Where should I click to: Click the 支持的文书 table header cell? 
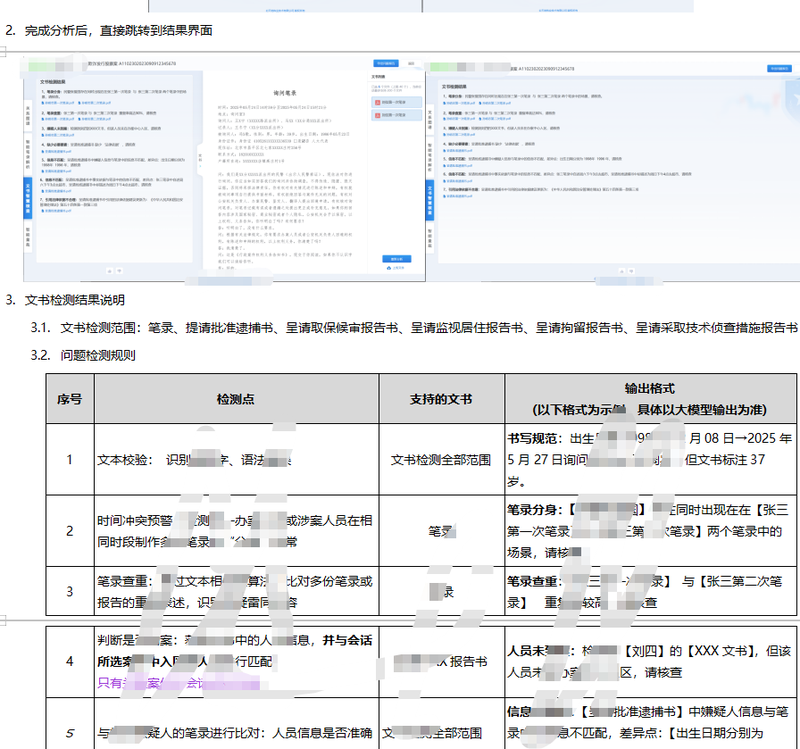click(x=441, y=399)
